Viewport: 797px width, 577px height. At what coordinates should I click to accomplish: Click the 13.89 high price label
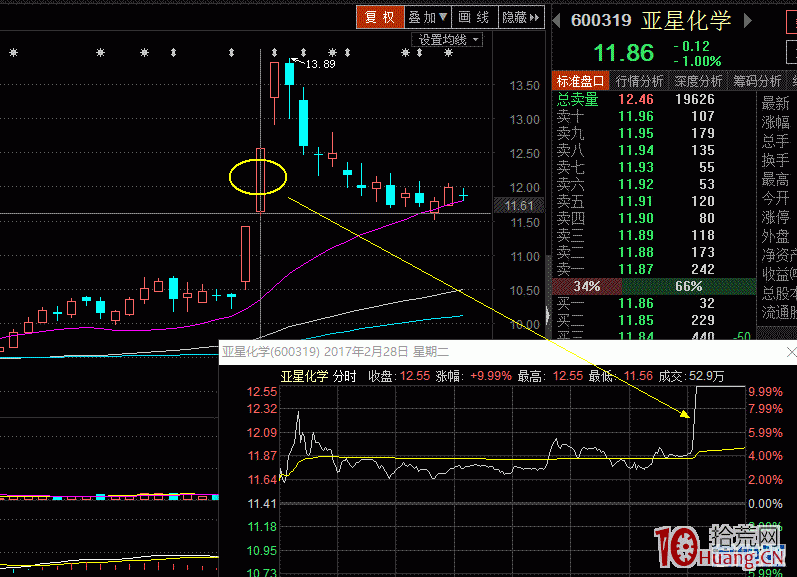pos(320,64)
